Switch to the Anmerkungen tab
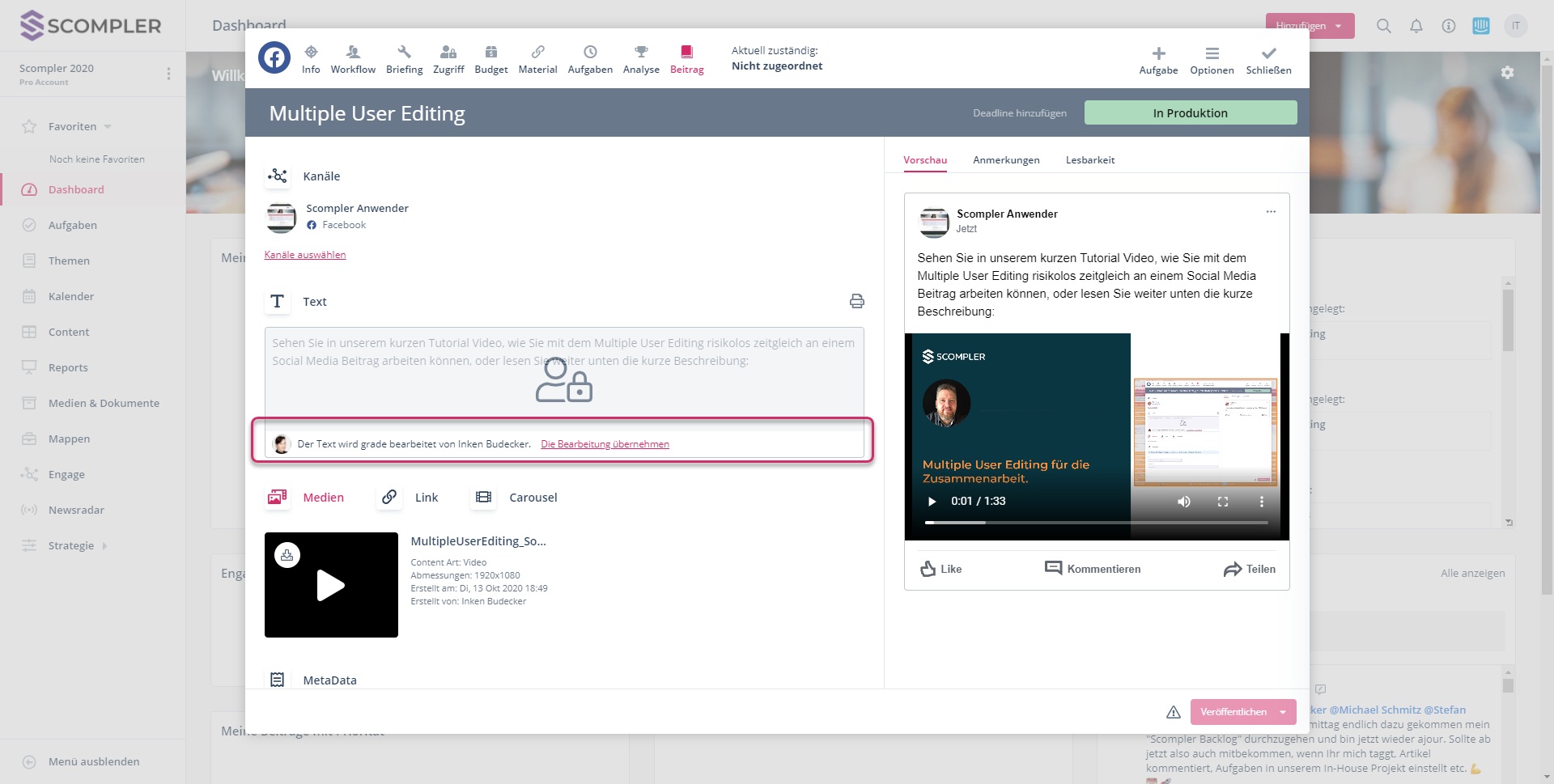The image size is (1554, 784). (1006, 160)
